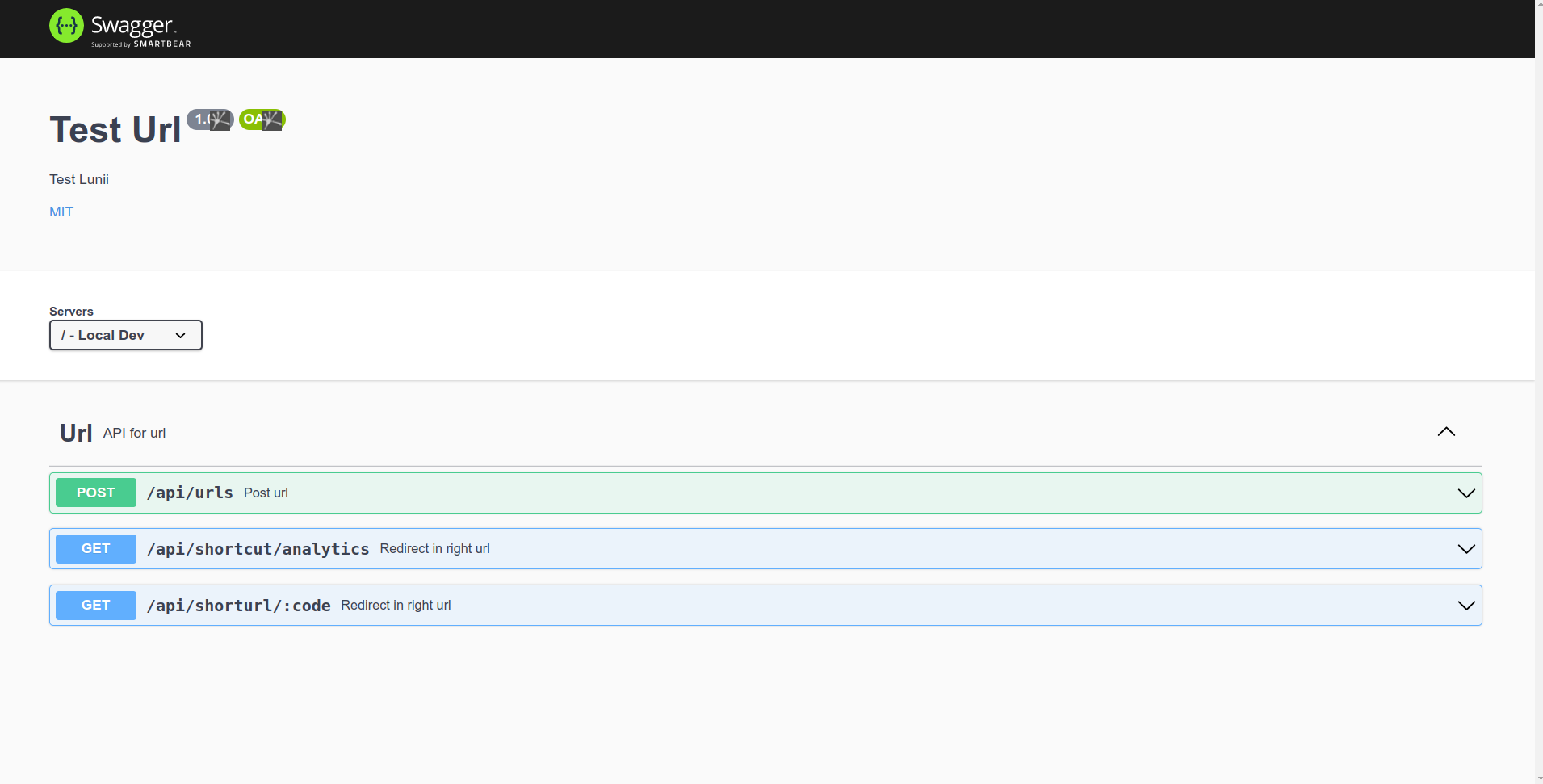
Task: Click the scrollbar down arrow
Action: click(x=1537, y=776)
